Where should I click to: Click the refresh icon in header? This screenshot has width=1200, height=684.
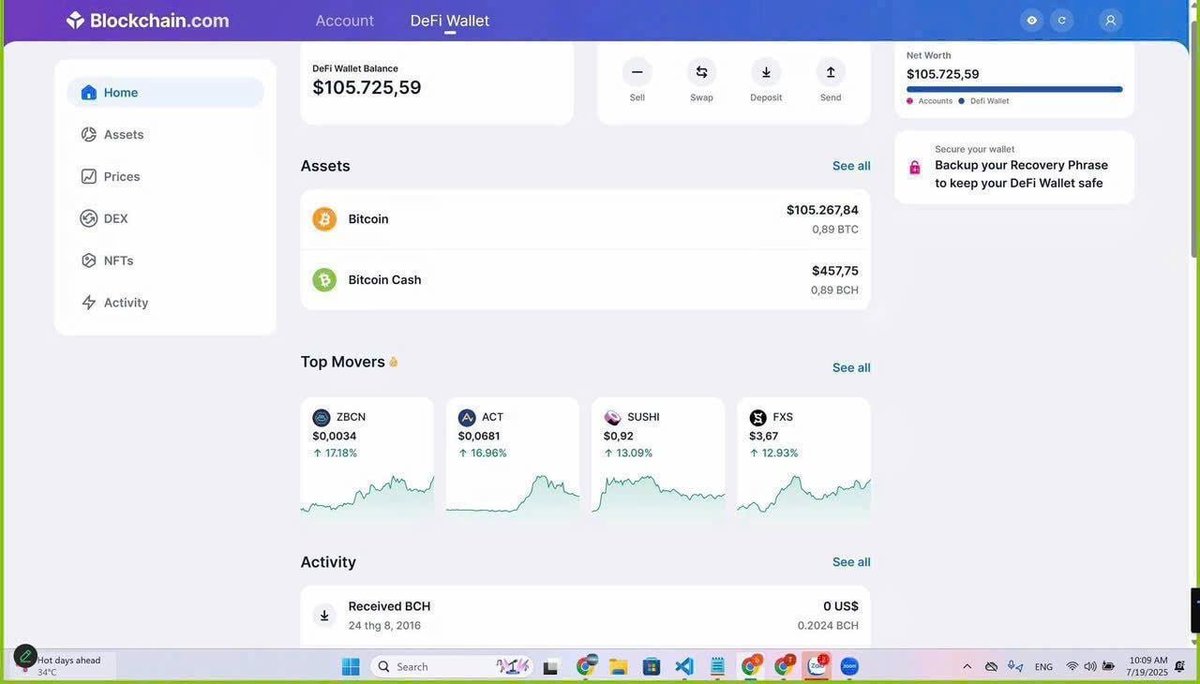pyautogui.click(x=1062, y=20)
